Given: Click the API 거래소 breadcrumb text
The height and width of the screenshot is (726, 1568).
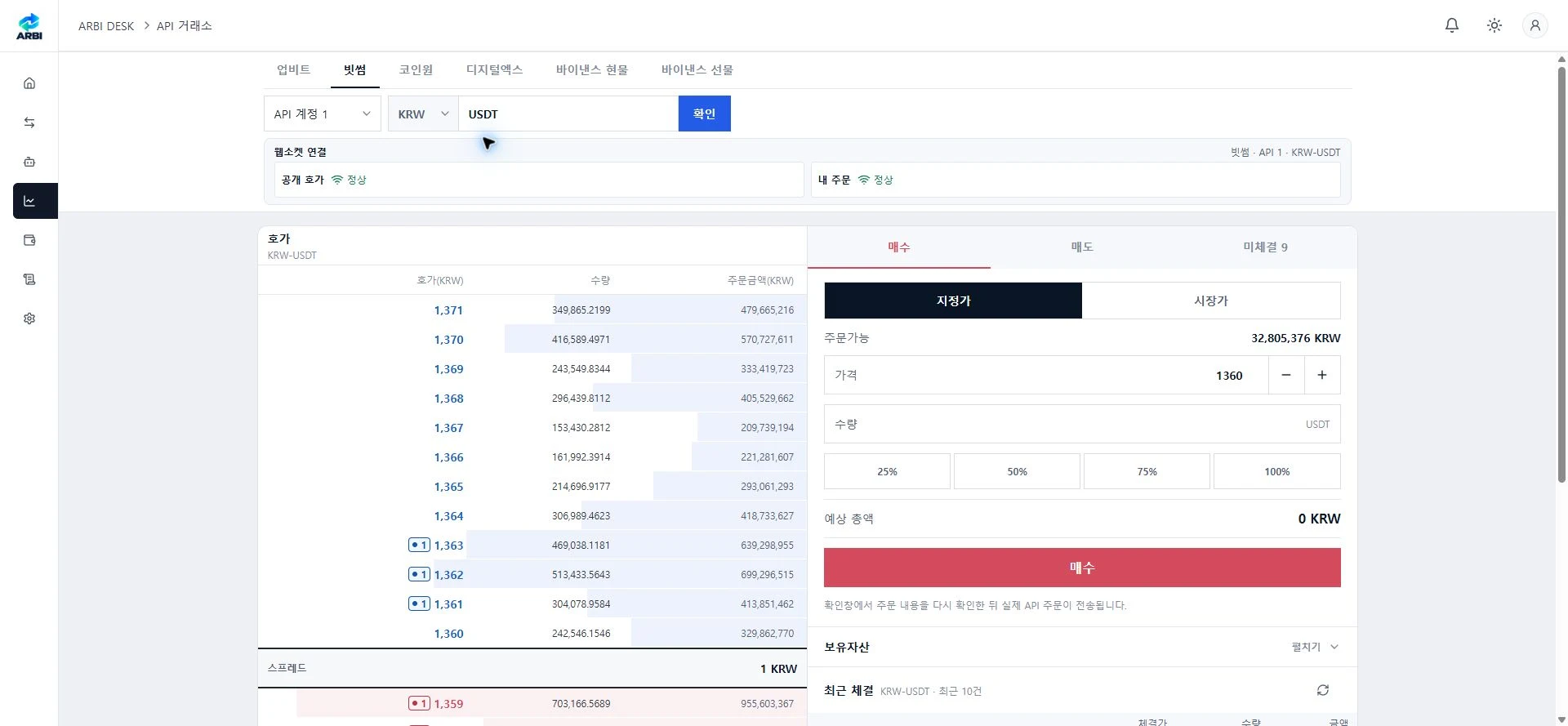Looking at the screenshot, I should pyautogui.click(x=185, y=26).
